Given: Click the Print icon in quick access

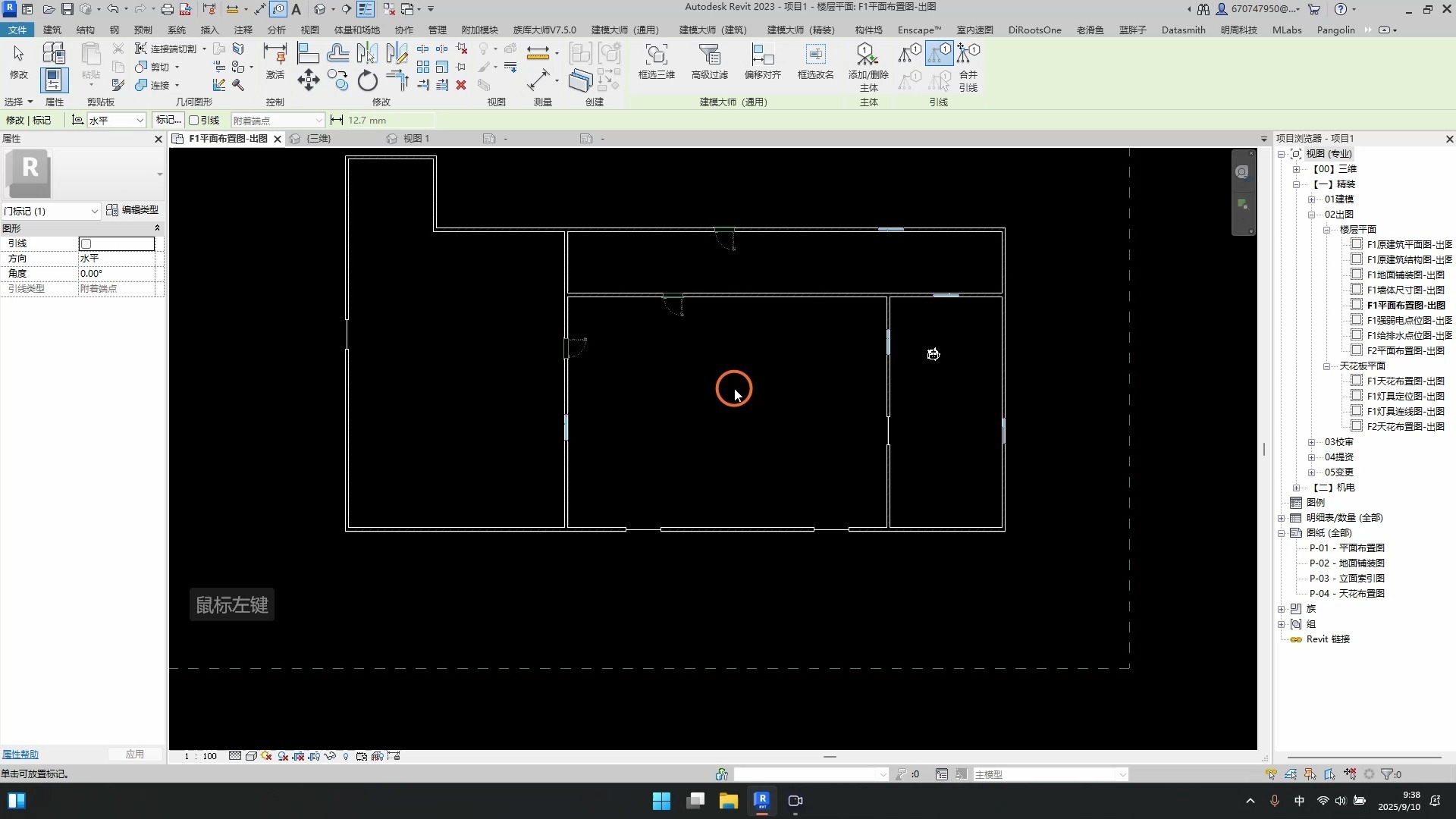Looking at the screenshot, I should click(168, 9).
